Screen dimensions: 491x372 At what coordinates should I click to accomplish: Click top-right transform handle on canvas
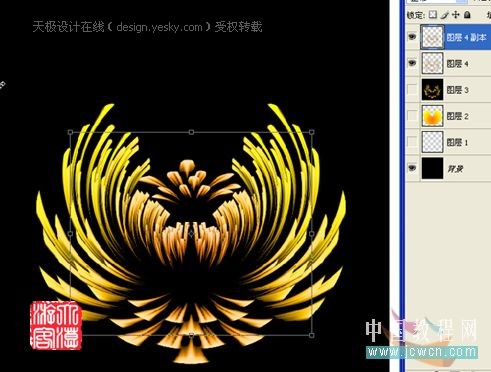coord(312,132)
